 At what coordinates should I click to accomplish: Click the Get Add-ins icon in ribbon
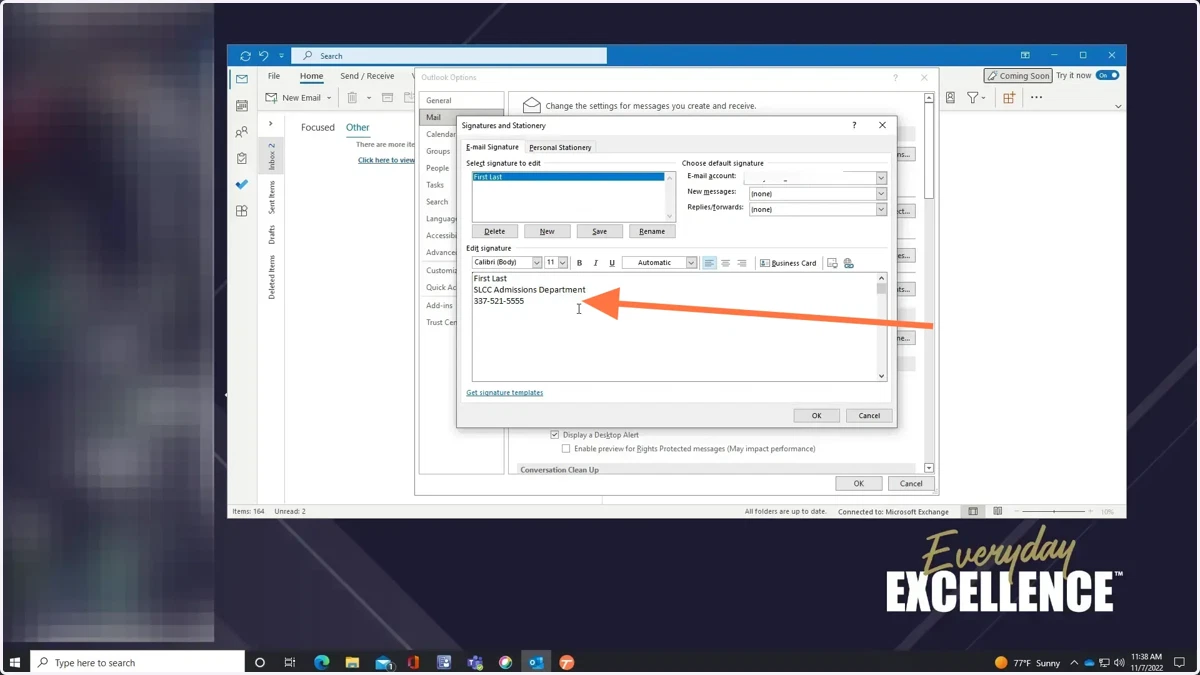(1009, 98)
